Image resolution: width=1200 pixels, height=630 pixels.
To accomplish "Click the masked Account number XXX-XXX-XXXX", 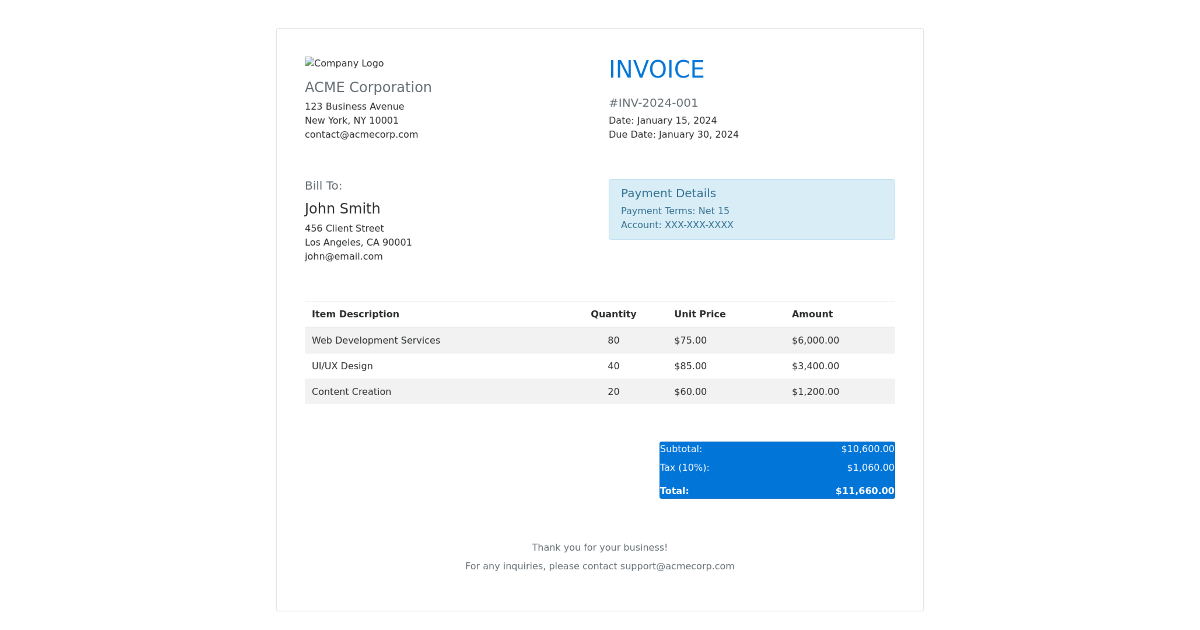I will click(x=679, y=225).
